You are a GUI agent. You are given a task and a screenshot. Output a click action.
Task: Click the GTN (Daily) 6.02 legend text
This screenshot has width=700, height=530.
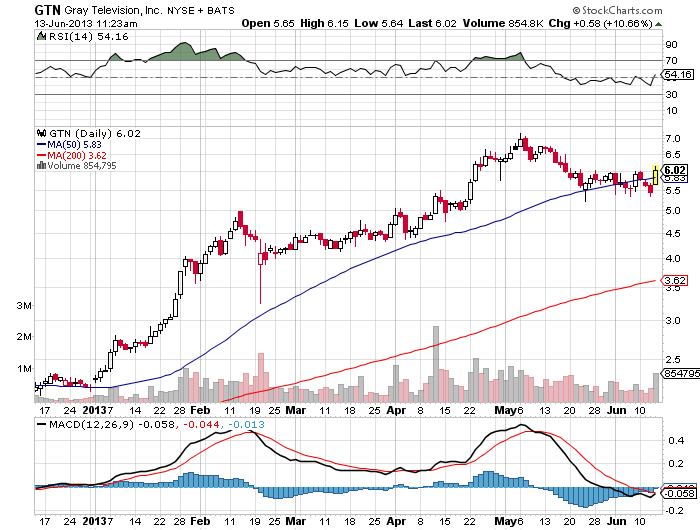point(95,134)
